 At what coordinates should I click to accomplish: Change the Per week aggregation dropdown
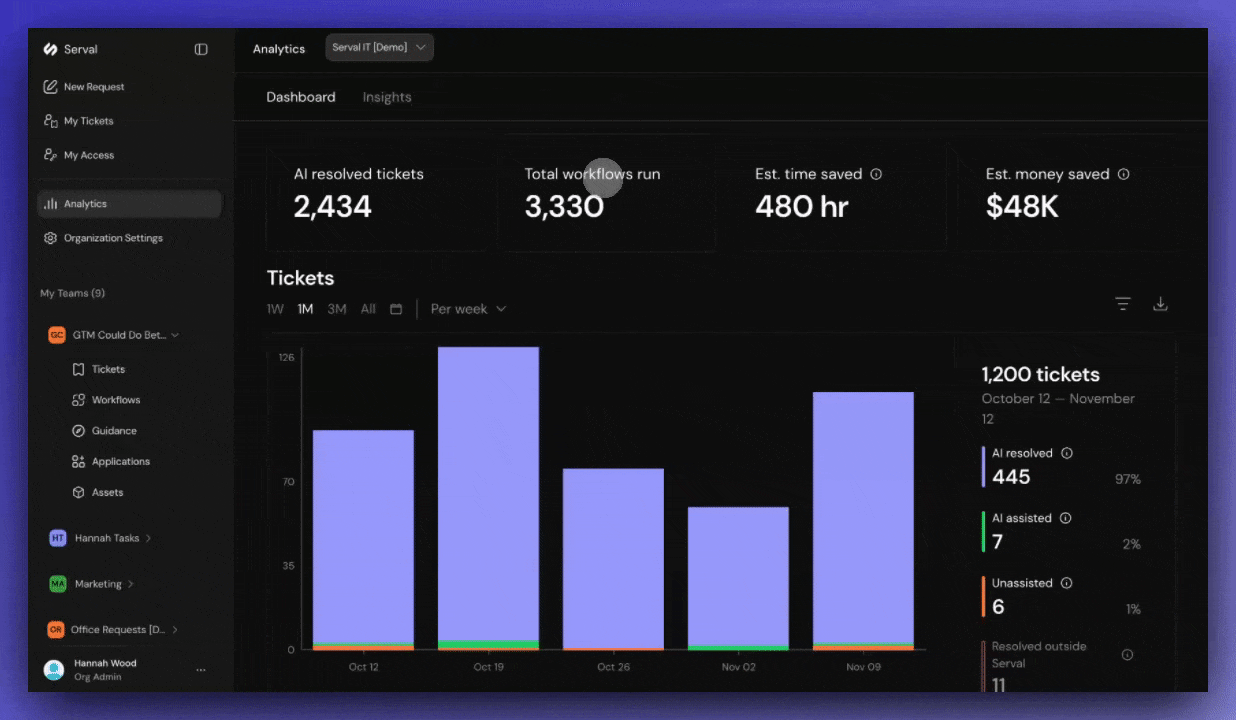tap(467, 309)
